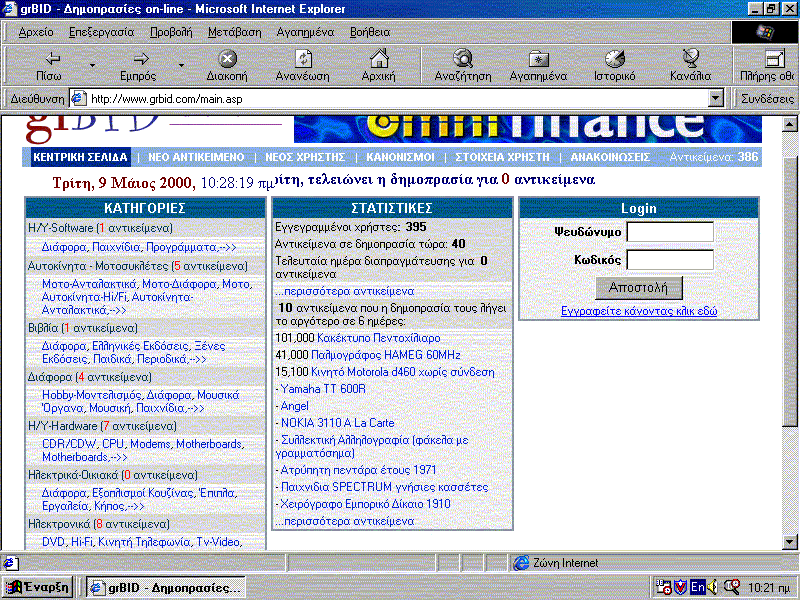The image size is (800, 600).
Task: Click the page scrollbar up arrow
Action: (790, 123)
